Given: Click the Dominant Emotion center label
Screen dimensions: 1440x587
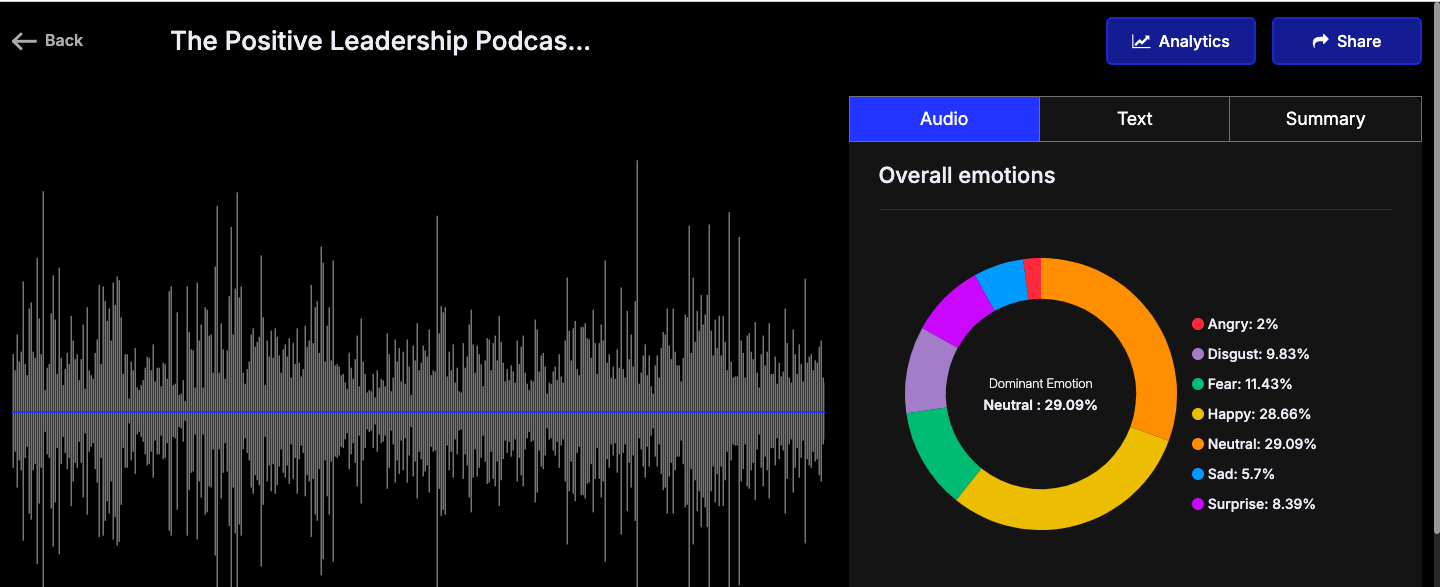Looking at the screenshot, I should pos(1041,384).
